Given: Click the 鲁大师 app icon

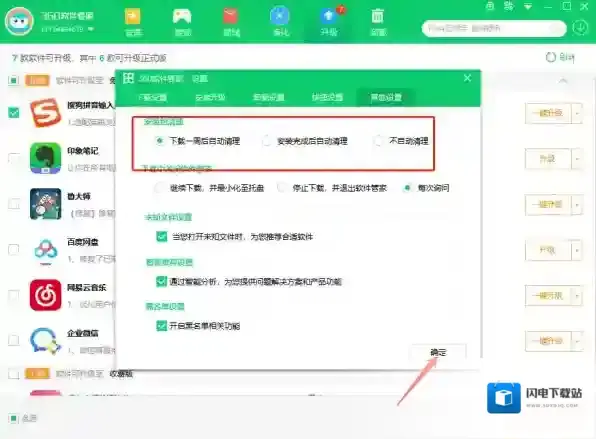Looking at the screenshot, I should click(x=46, y=204).
